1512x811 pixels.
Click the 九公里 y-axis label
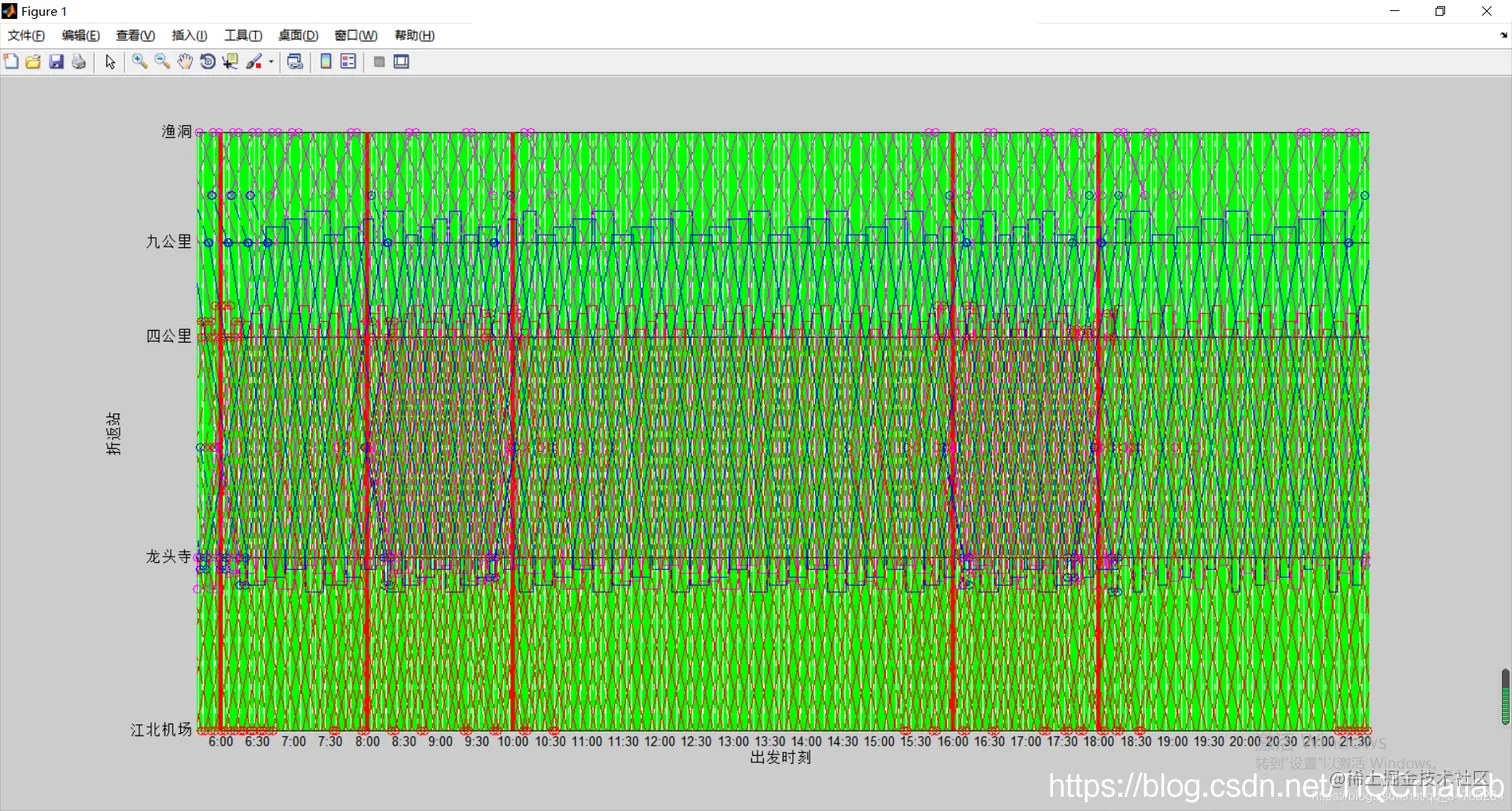click(x=169, y=241)
